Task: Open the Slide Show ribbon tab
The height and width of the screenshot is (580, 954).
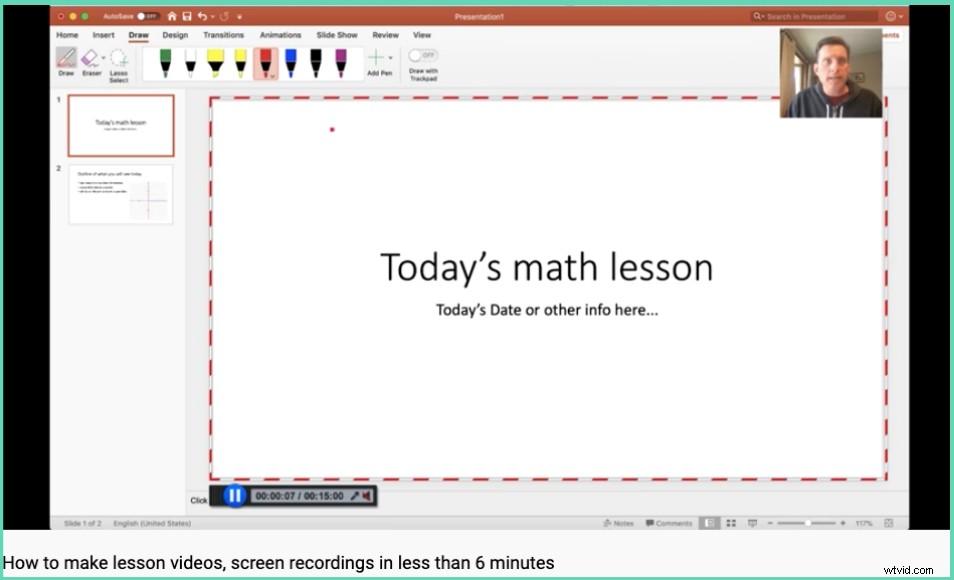Action: [337, 34]
